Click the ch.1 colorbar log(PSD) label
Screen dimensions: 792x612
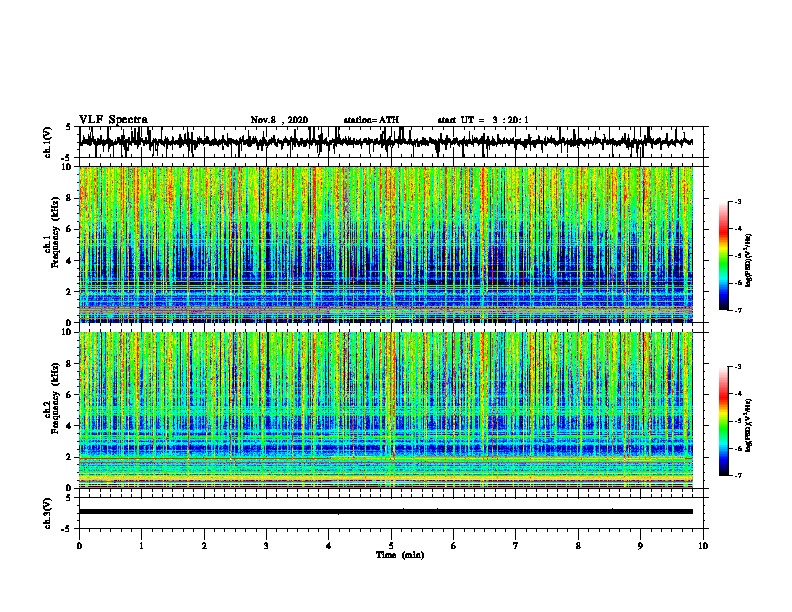click(x=749, y=260)
